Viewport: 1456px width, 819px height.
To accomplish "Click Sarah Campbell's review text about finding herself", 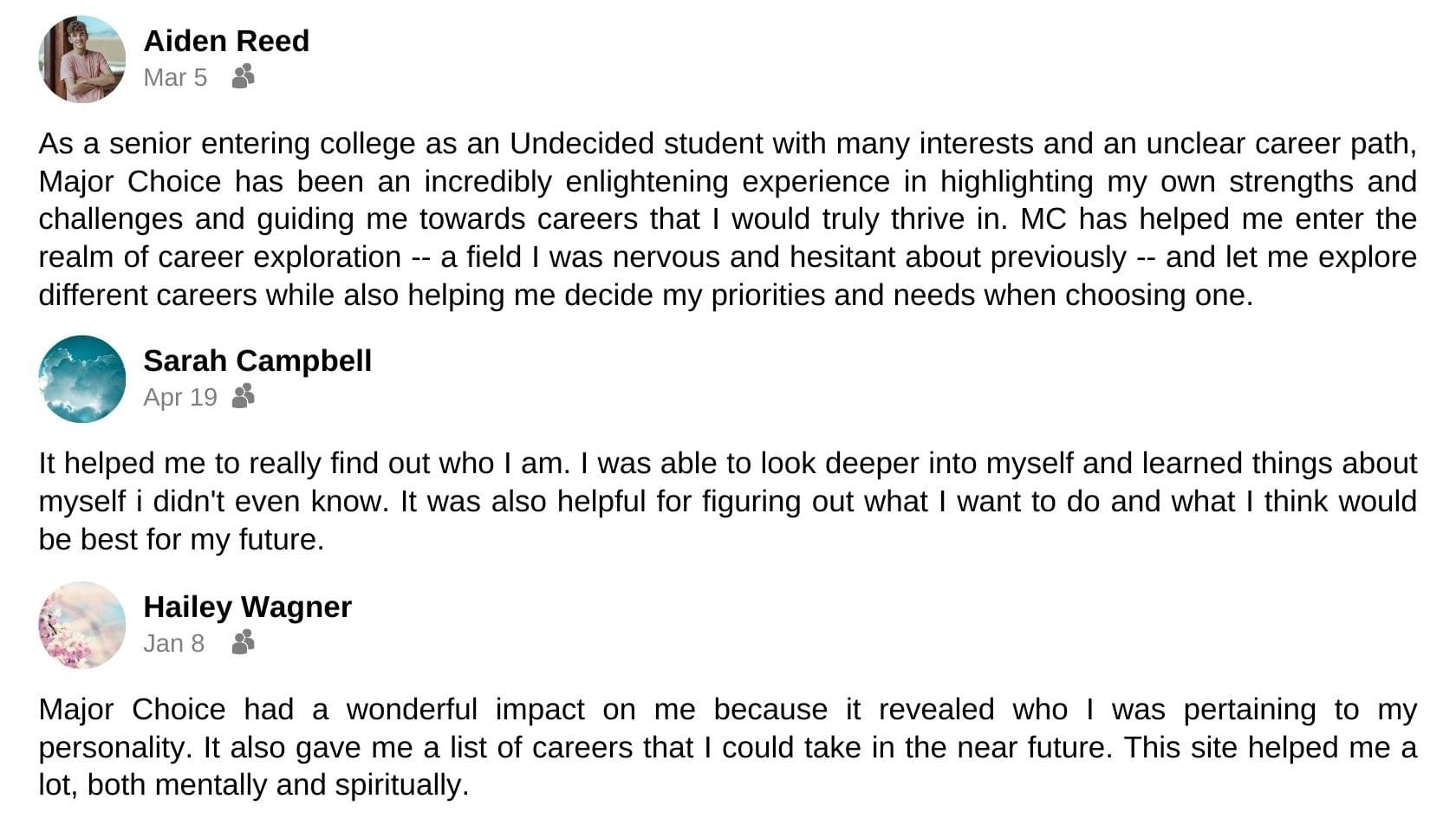I will (x=728, y=501).
